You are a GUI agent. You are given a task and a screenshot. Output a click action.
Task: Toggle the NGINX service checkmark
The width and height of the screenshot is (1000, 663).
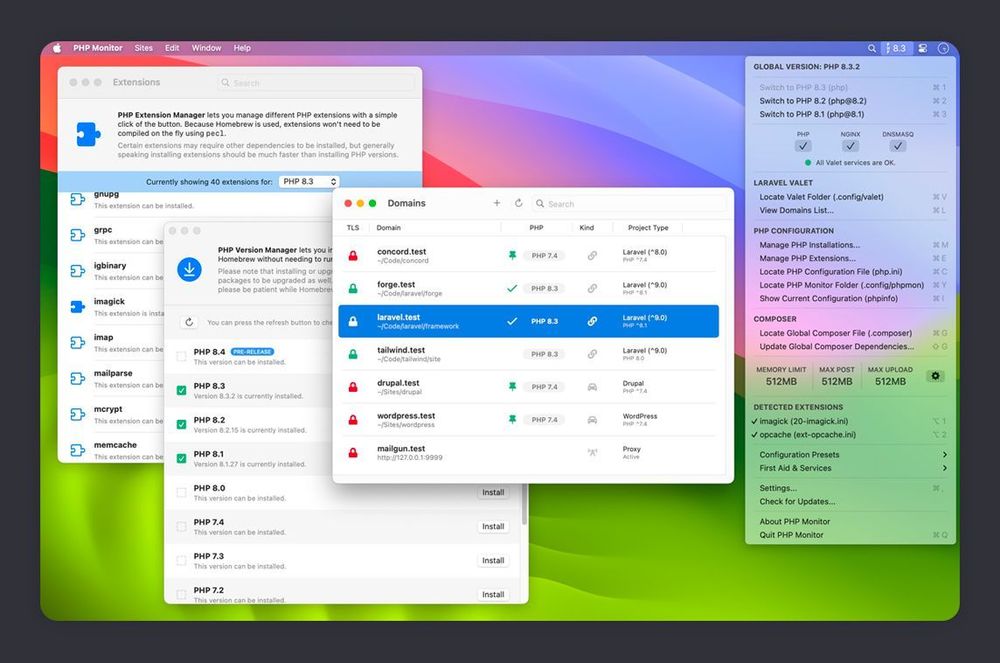click(x=850, y=146)
